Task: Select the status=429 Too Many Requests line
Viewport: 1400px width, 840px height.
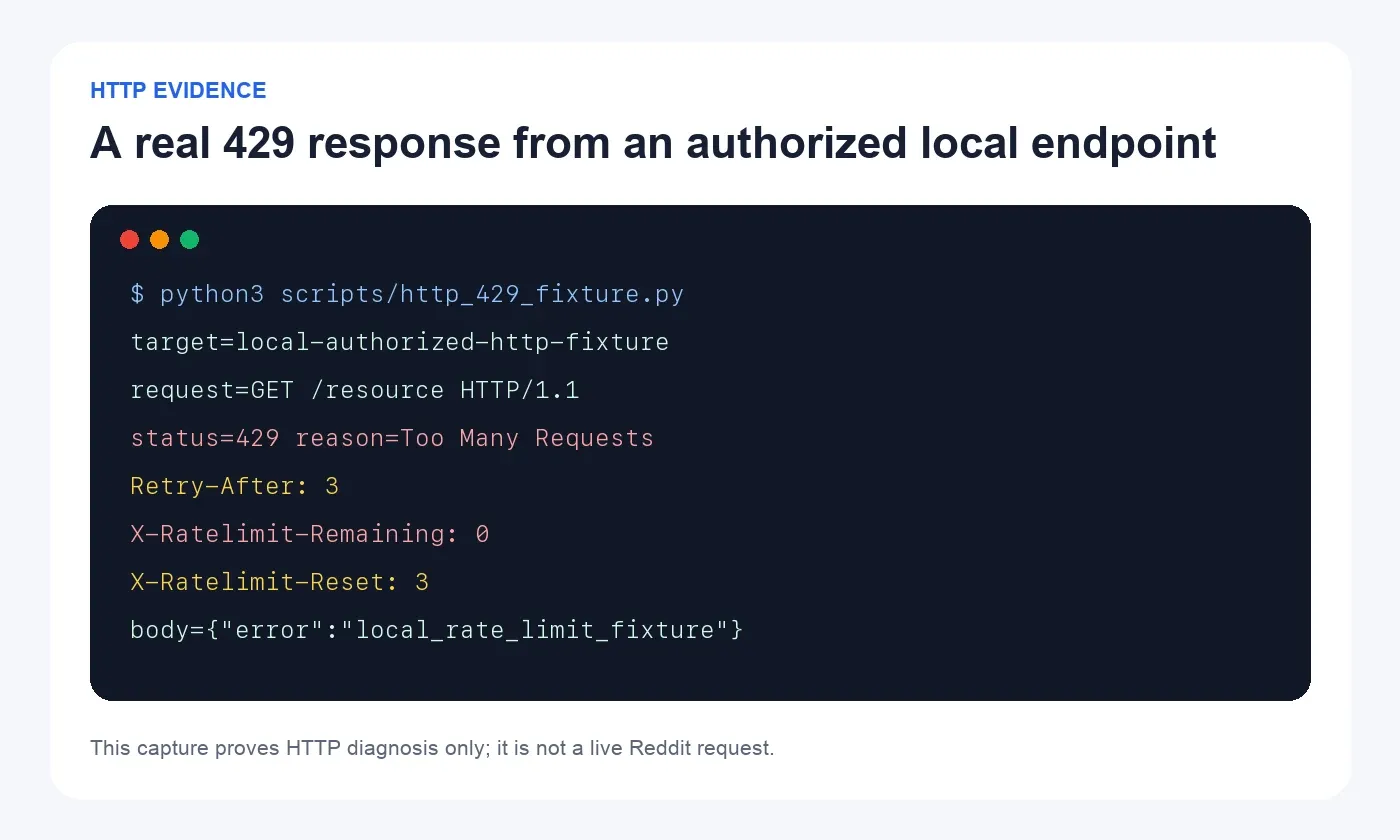Action: pos(392,438)
